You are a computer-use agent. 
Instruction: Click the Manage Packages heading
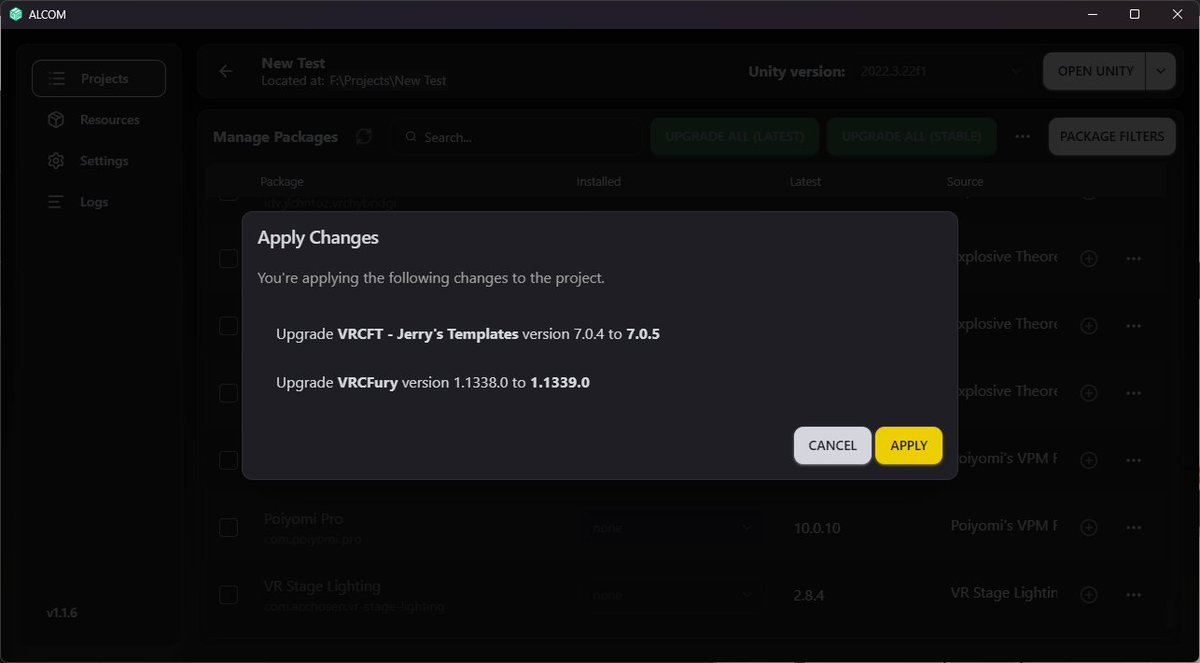tap(275, 137)
